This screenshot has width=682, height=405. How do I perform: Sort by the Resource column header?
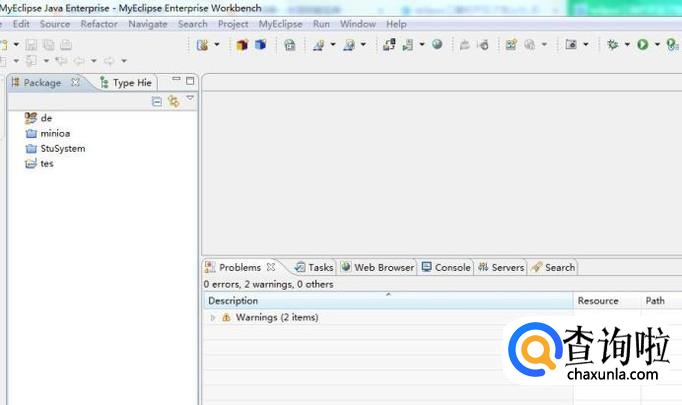tap(607, 301)
